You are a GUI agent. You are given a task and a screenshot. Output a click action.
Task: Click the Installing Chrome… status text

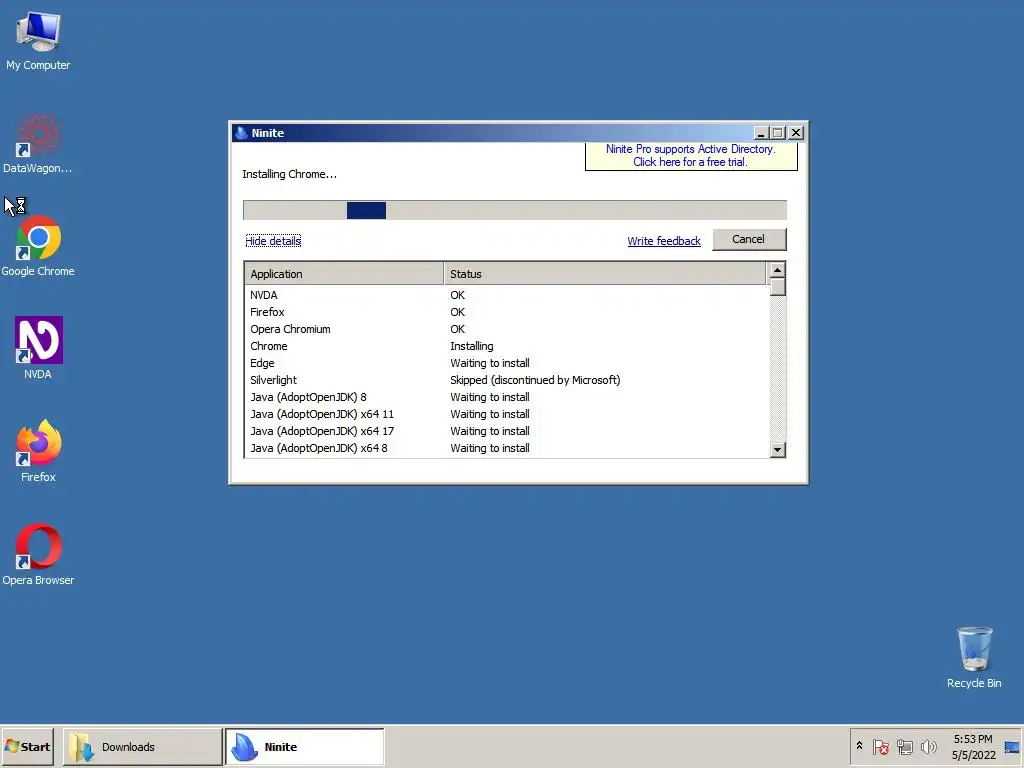[x=289, y=174]
